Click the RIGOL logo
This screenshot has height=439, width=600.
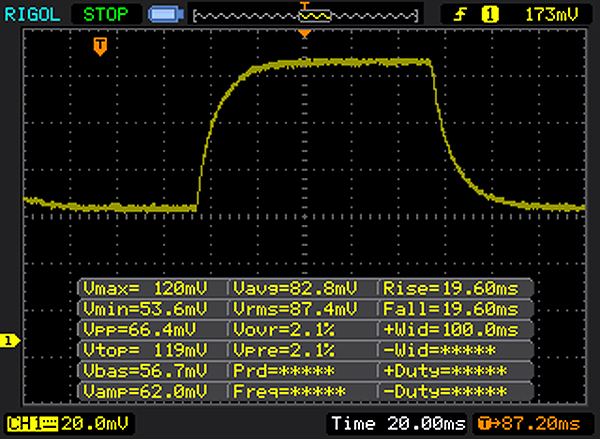(32, 15)
